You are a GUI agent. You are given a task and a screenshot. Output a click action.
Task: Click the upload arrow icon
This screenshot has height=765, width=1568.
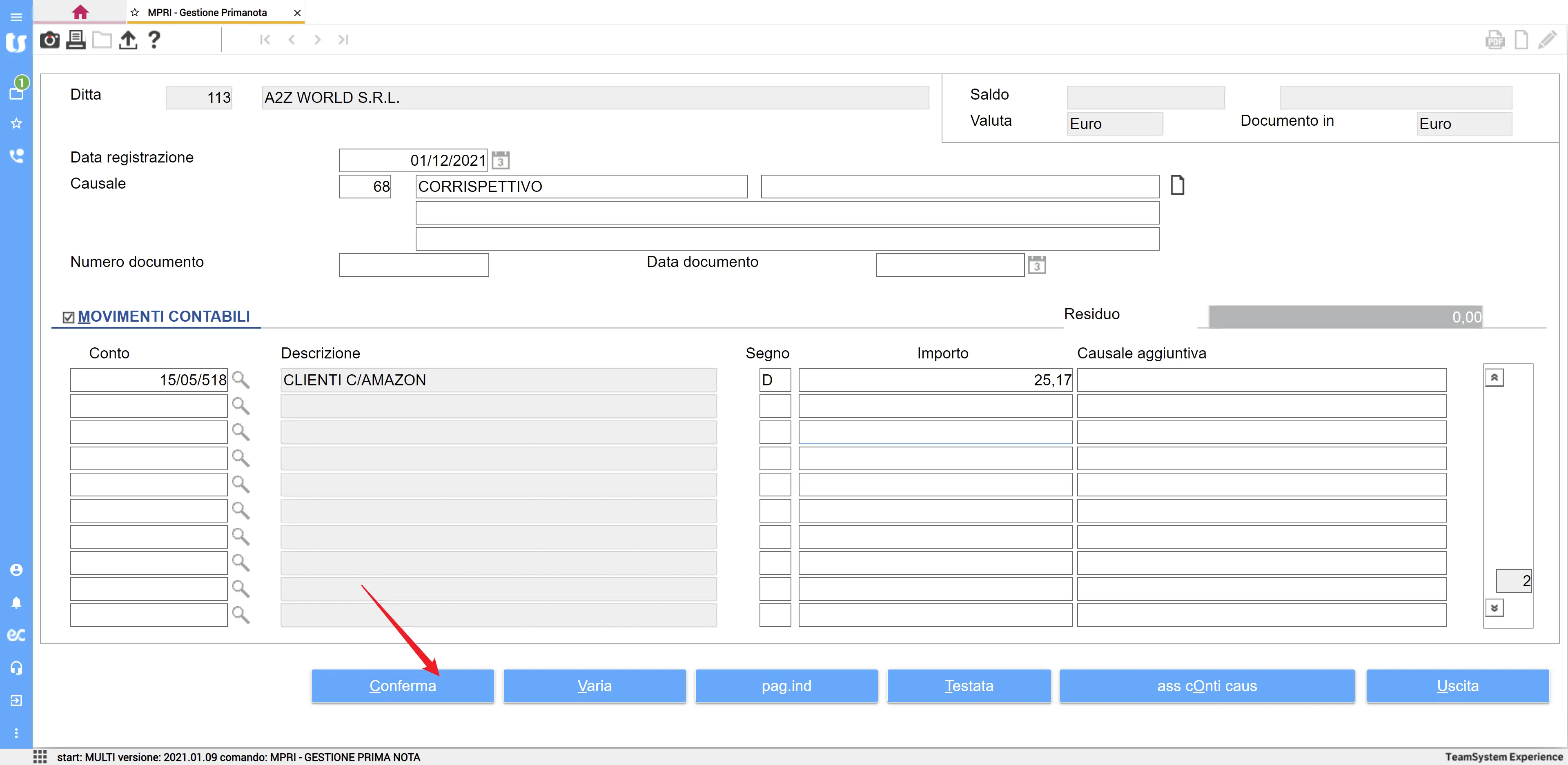128,40
